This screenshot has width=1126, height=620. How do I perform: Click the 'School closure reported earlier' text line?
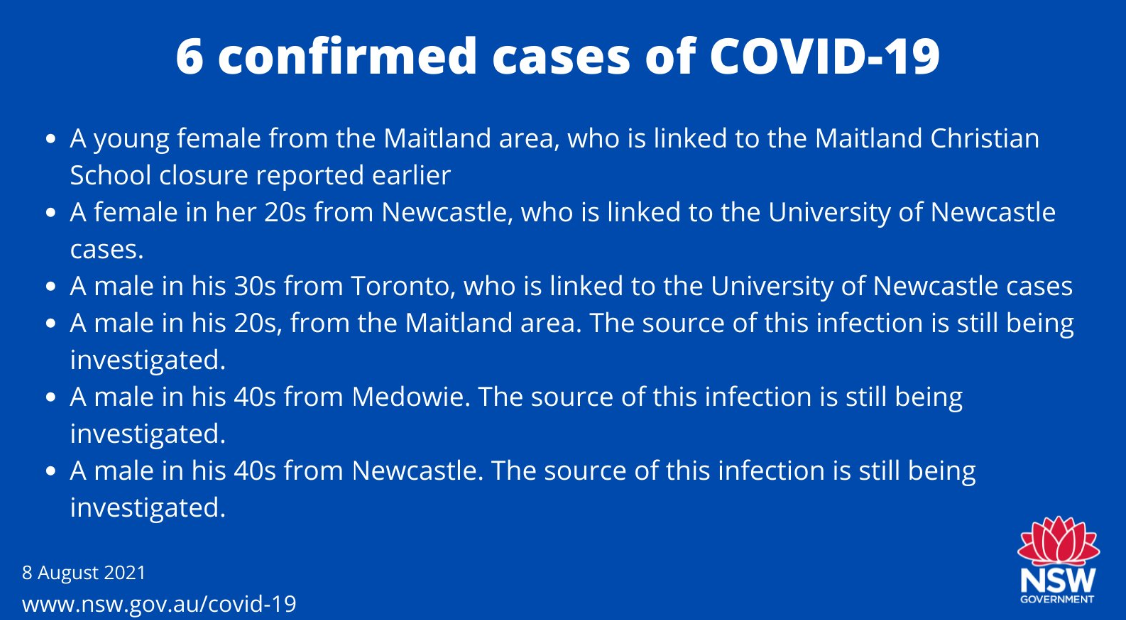261,175
